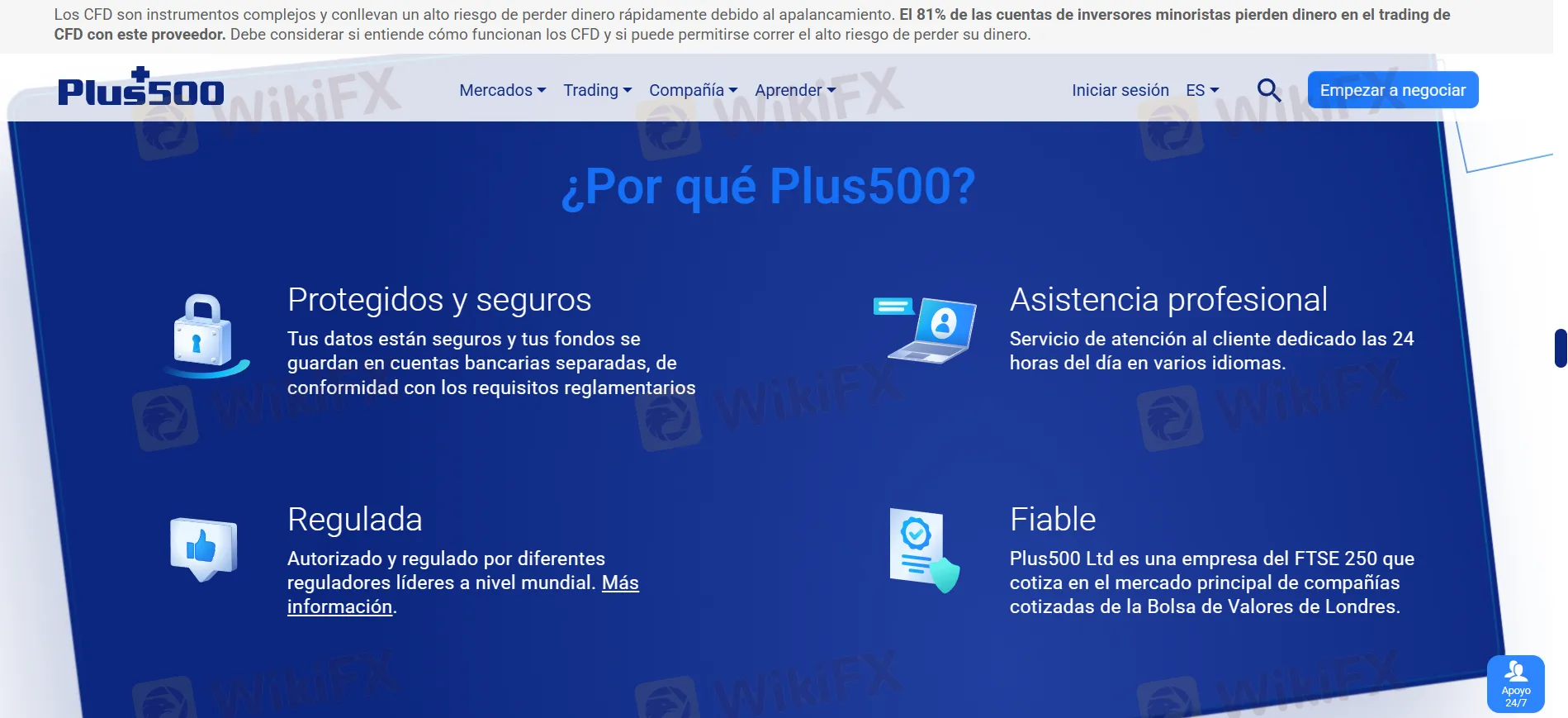The image size is (1568, 718).
Task: Expand the Aprender menu
Action: click(x=795, y=90)
